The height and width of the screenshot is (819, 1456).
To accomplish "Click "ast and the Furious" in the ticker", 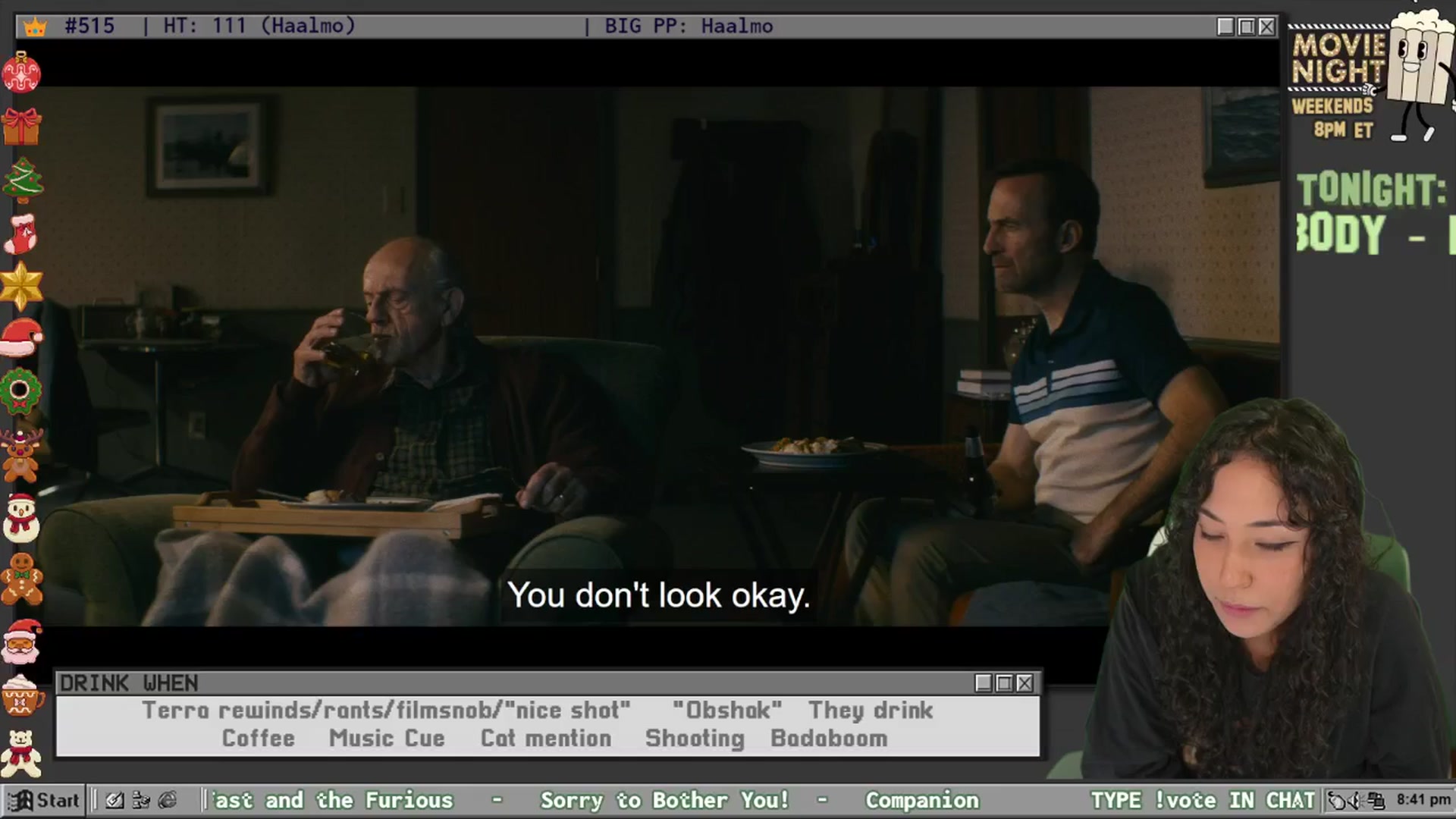I will (x=332, y=800).
